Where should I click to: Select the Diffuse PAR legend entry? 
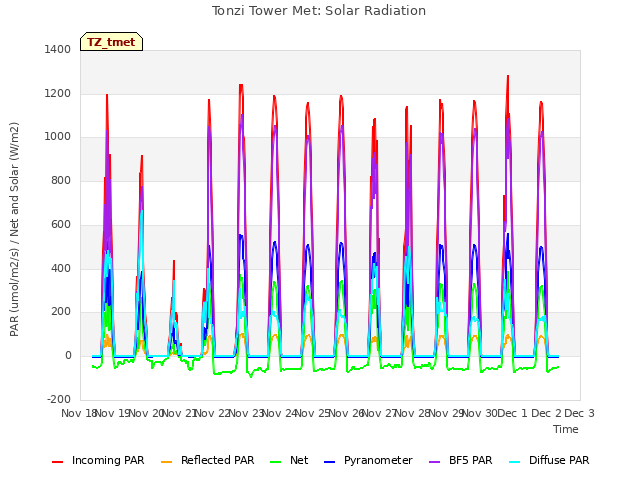tap(549, 460)
